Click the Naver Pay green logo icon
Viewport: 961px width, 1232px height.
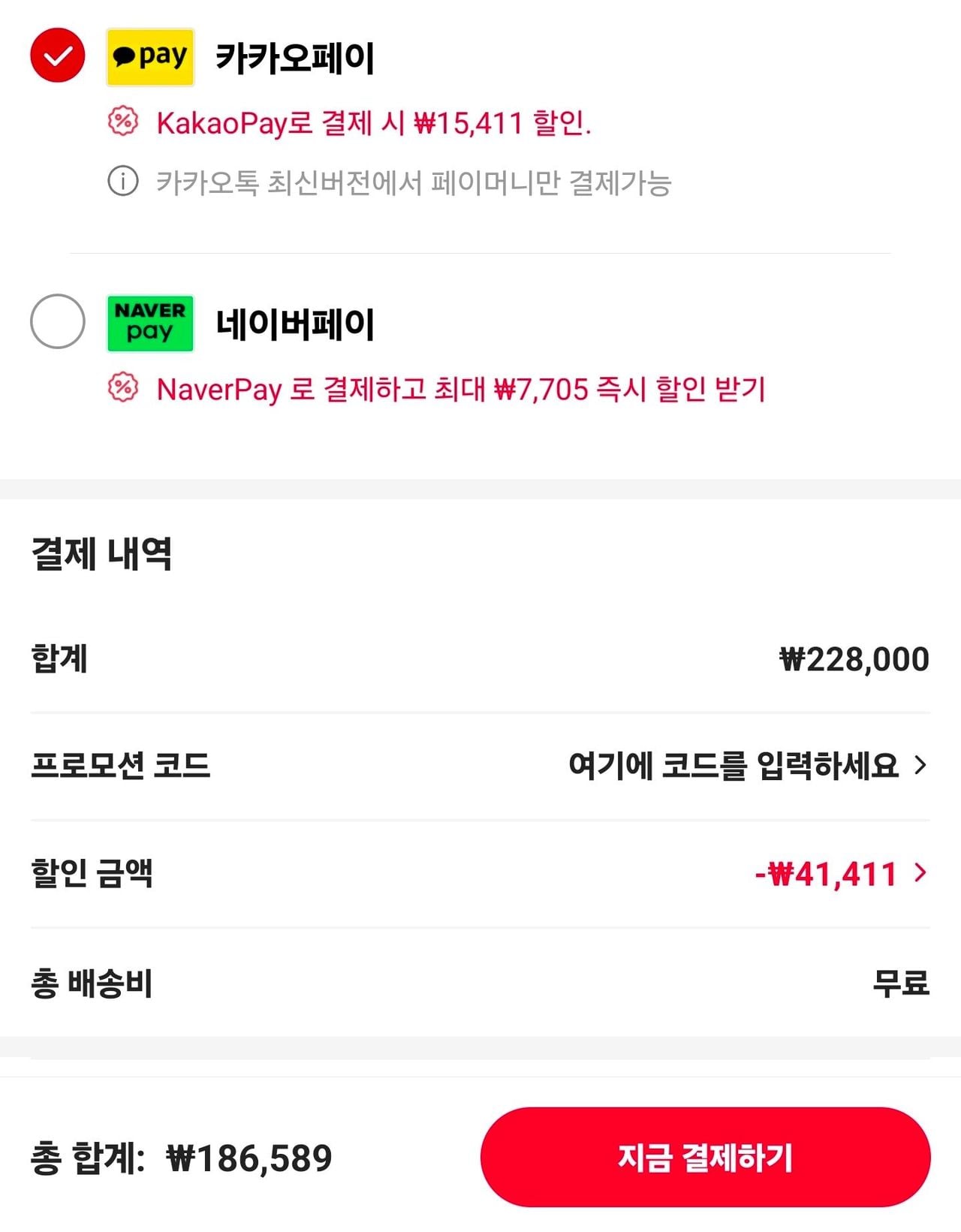(150, 323)
